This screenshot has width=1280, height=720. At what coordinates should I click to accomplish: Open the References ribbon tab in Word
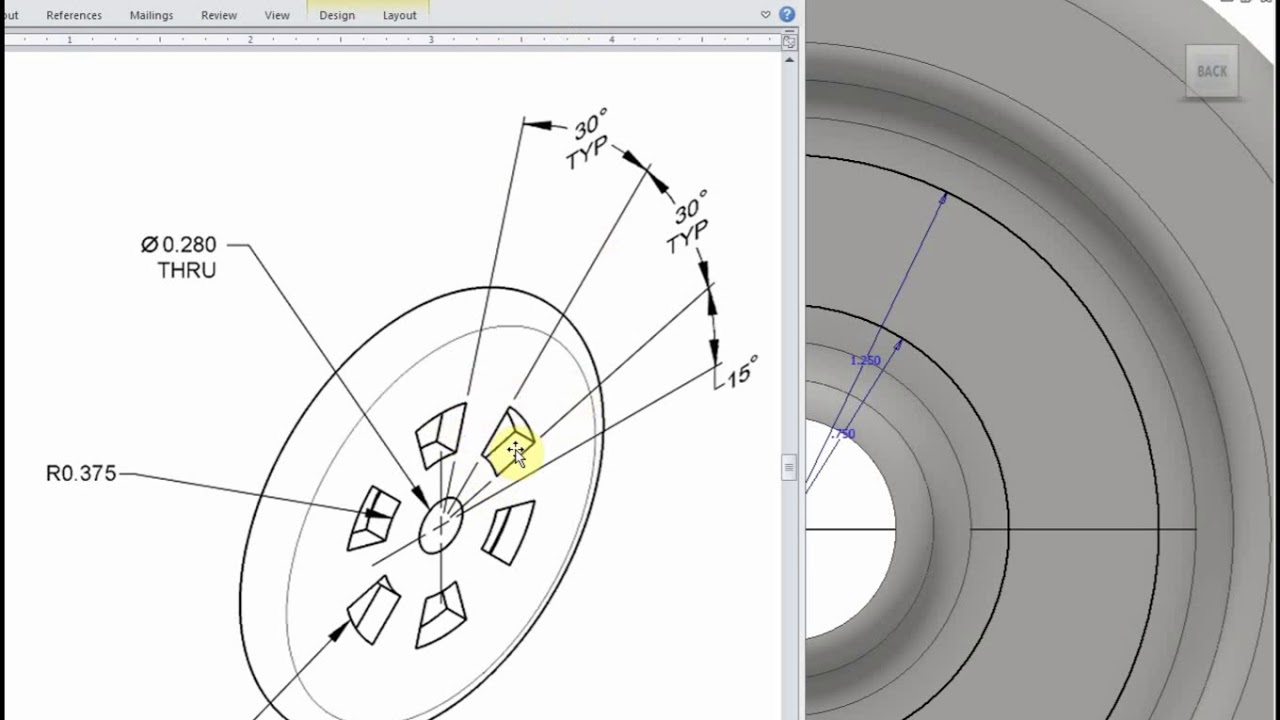[x=74, y=15]
